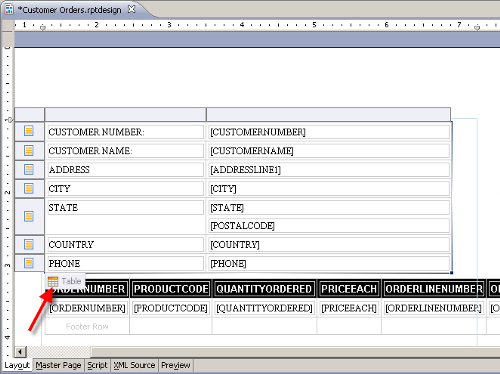Select the [QUANTITYORDERED] detail data element

tap(264, 308)
